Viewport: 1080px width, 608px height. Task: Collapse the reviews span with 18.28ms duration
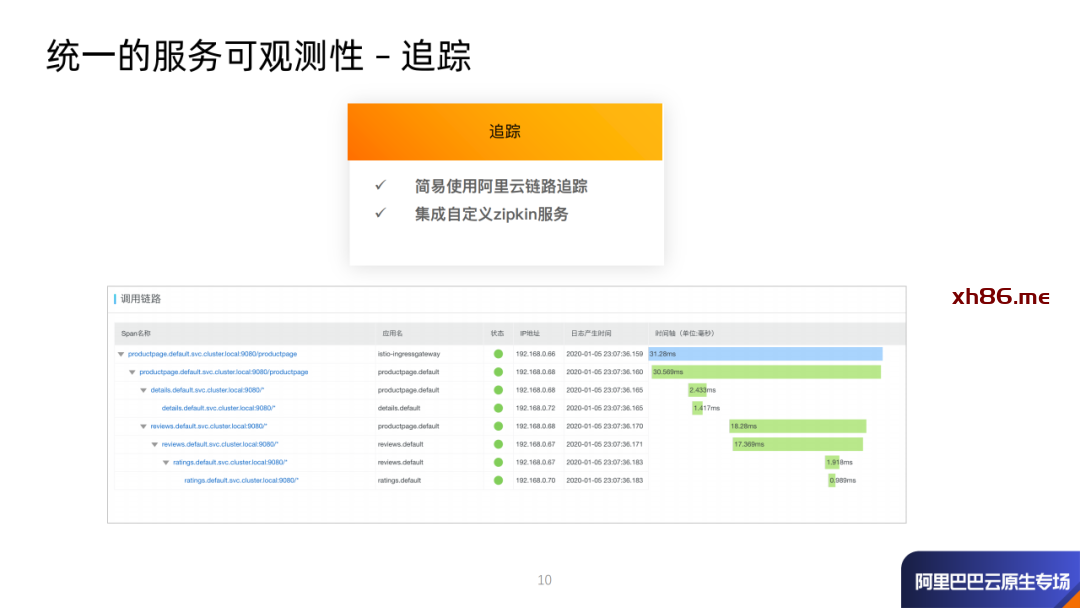click(x=143, y=426)
